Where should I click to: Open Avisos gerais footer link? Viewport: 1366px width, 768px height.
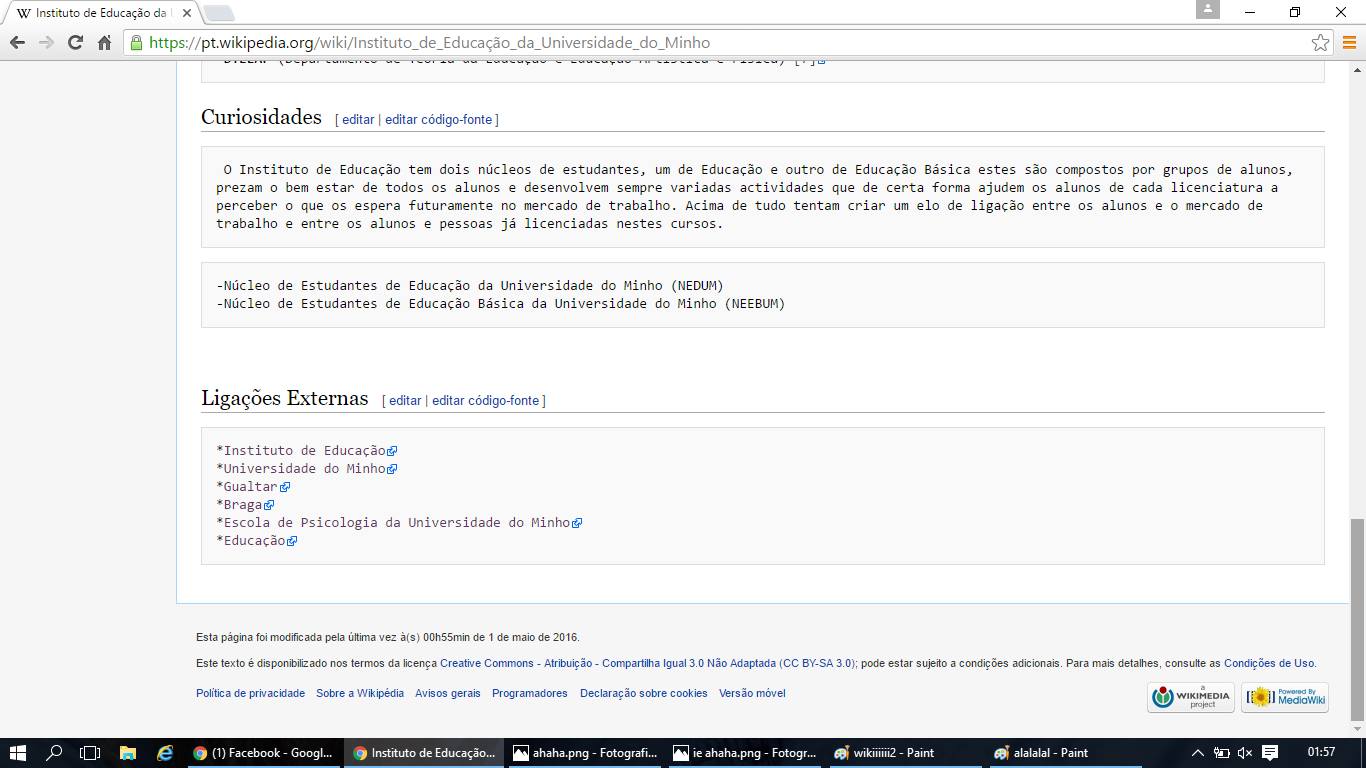pos(448,693)
